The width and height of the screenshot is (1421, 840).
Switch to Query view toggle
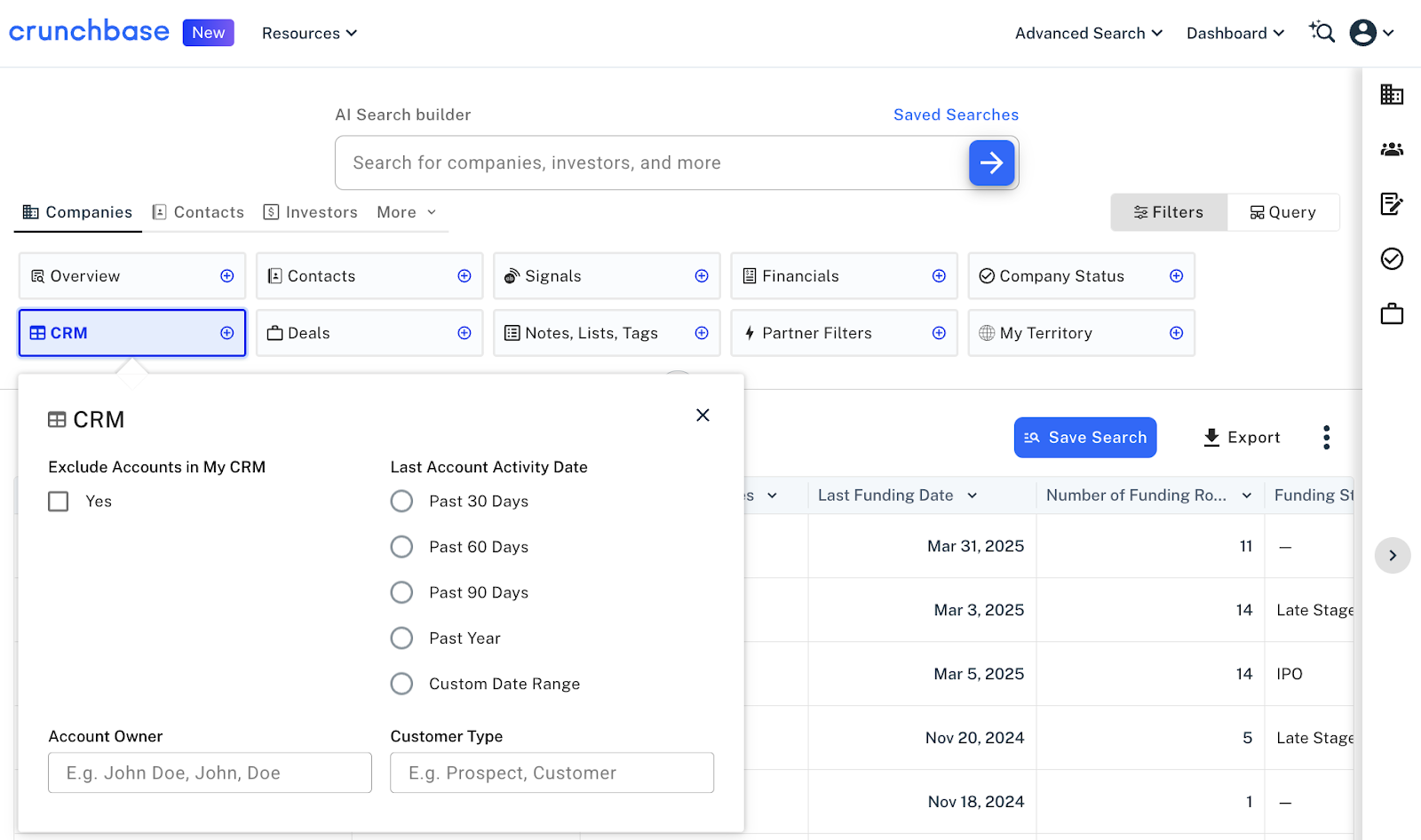click(1283, 212)
